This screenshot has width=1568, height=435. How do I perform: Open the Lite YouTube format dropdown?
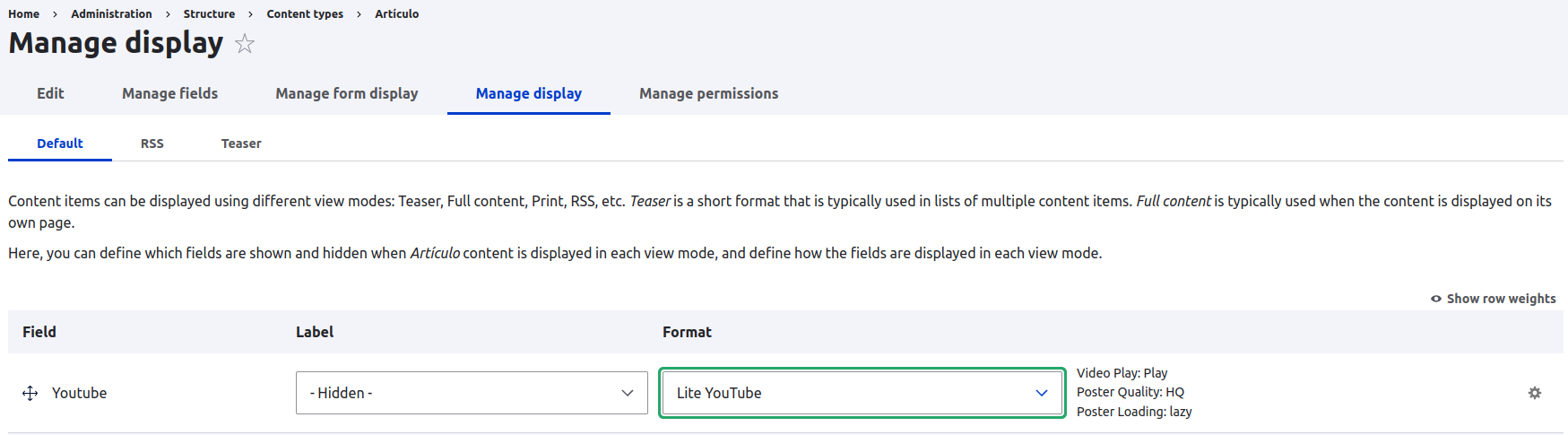click(862, 393)
